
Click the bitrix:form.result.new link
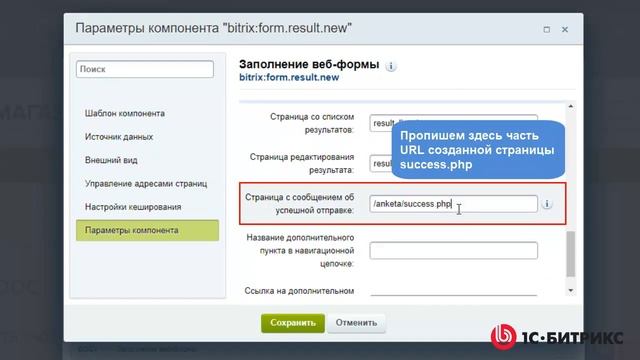coord(289,78)
